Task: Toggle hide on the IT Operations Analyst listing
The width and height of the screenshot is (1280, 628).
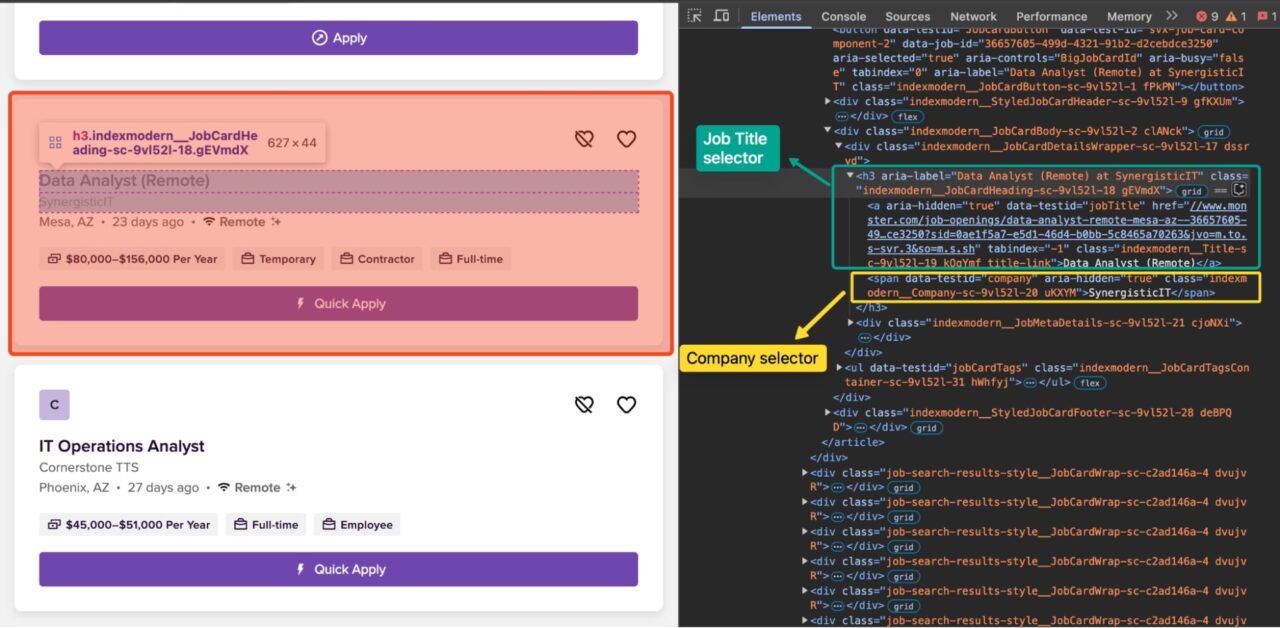Action: pos(583,405)
